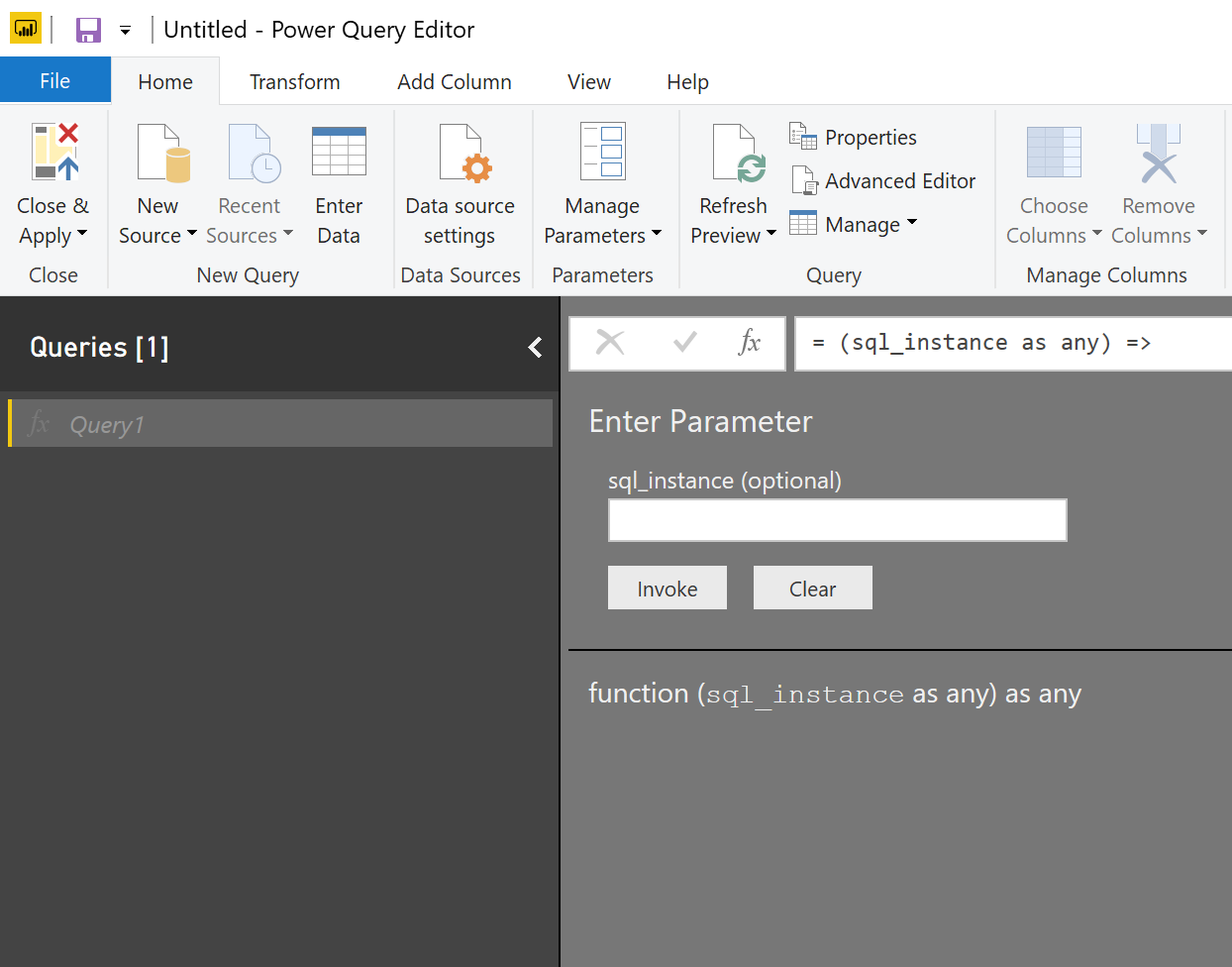Switch to the Home tab
Viewport: 1232px width, 967px height.
165,81
